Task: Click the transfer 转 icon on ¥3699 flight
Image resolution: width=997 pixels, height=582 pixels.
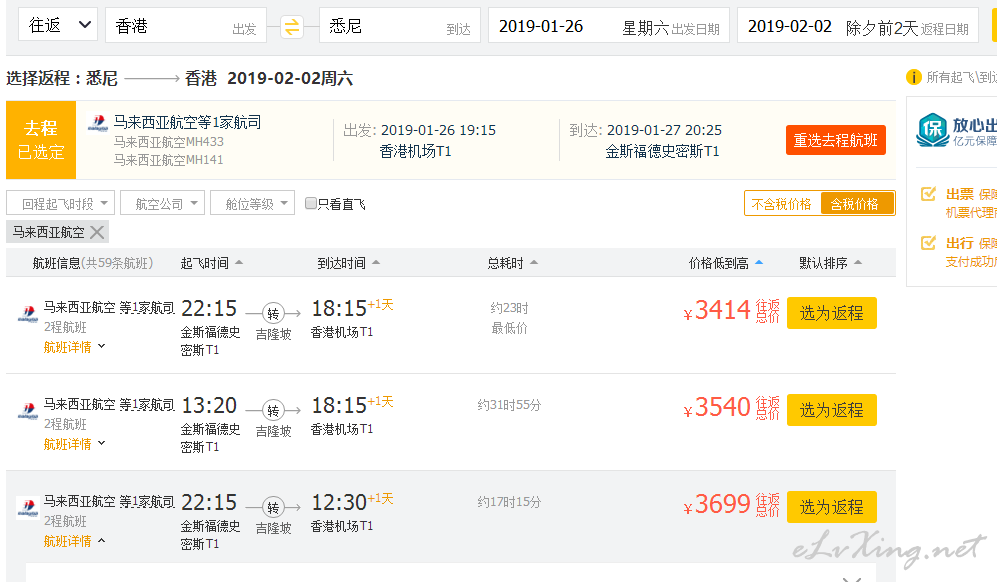Action: click(x=273, y=508)
